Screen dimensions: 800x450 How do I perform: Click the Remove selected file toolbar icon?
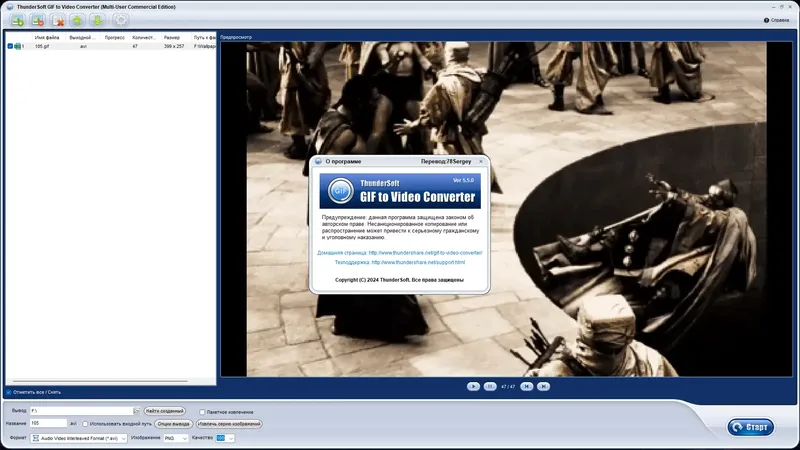pyautogui.click(x=38, y=20)
